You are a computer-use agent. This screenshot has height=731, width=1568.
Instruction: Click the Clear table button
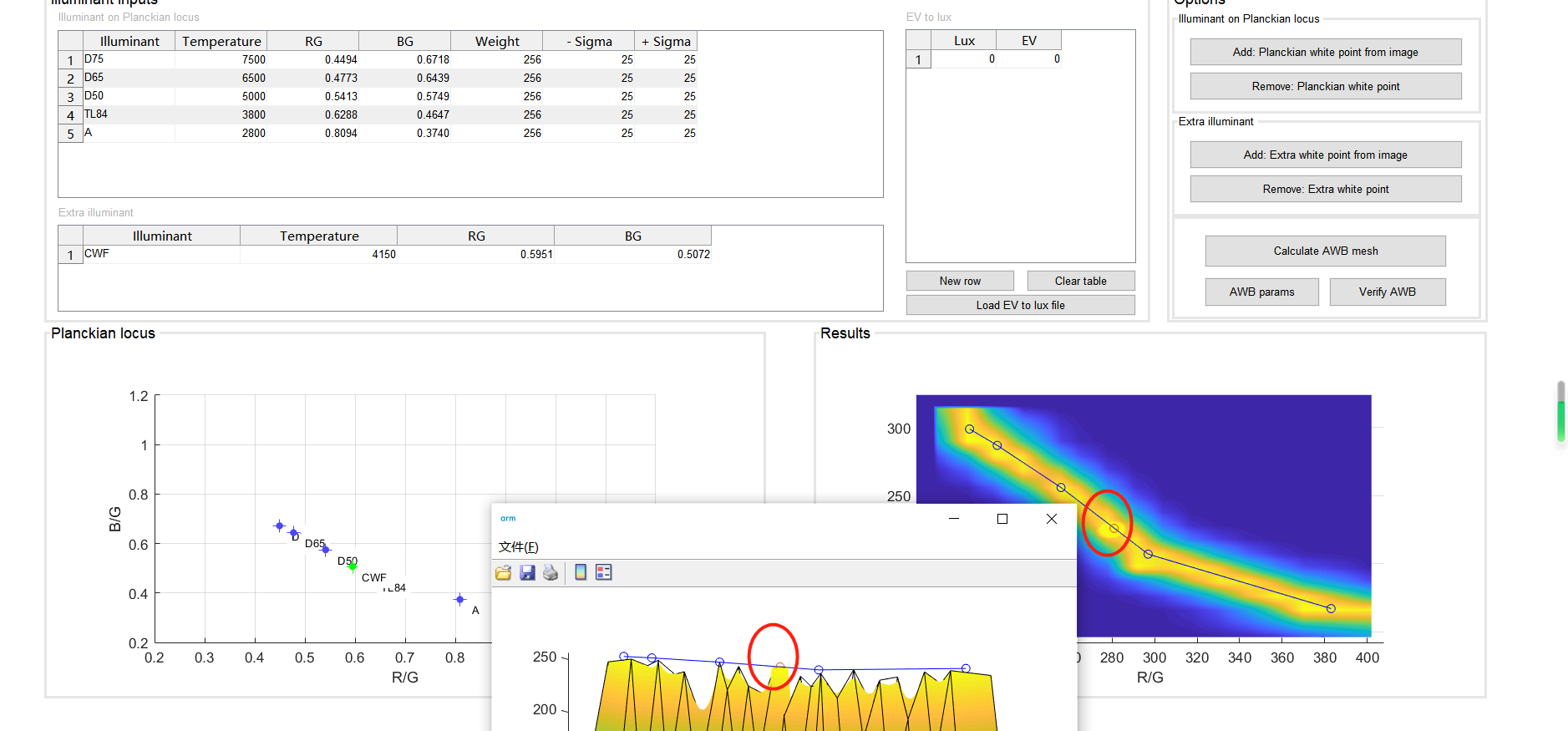point(1080,281)
